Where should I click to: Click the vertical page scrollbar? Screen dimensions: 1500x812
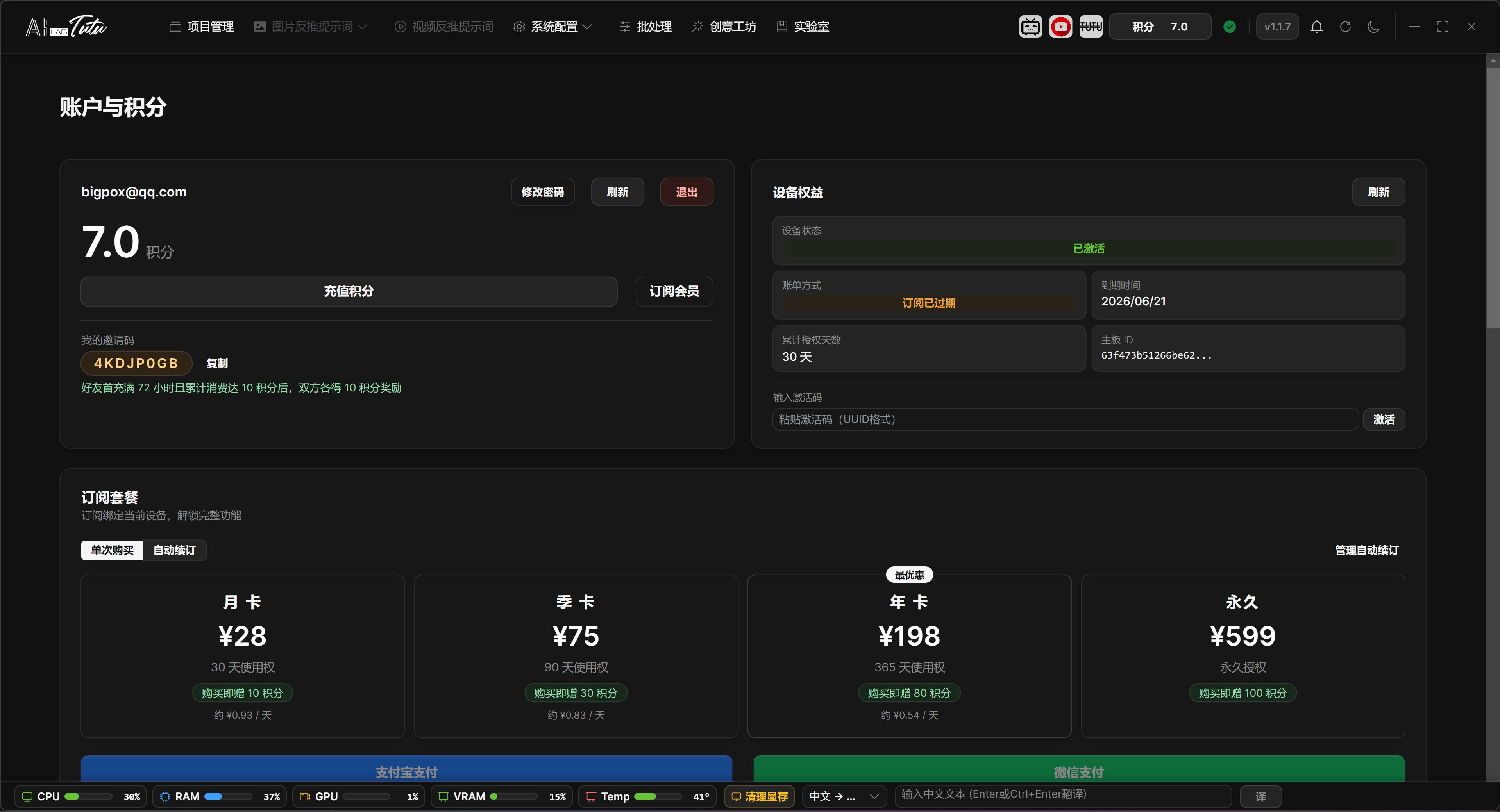coord(1493,198)
